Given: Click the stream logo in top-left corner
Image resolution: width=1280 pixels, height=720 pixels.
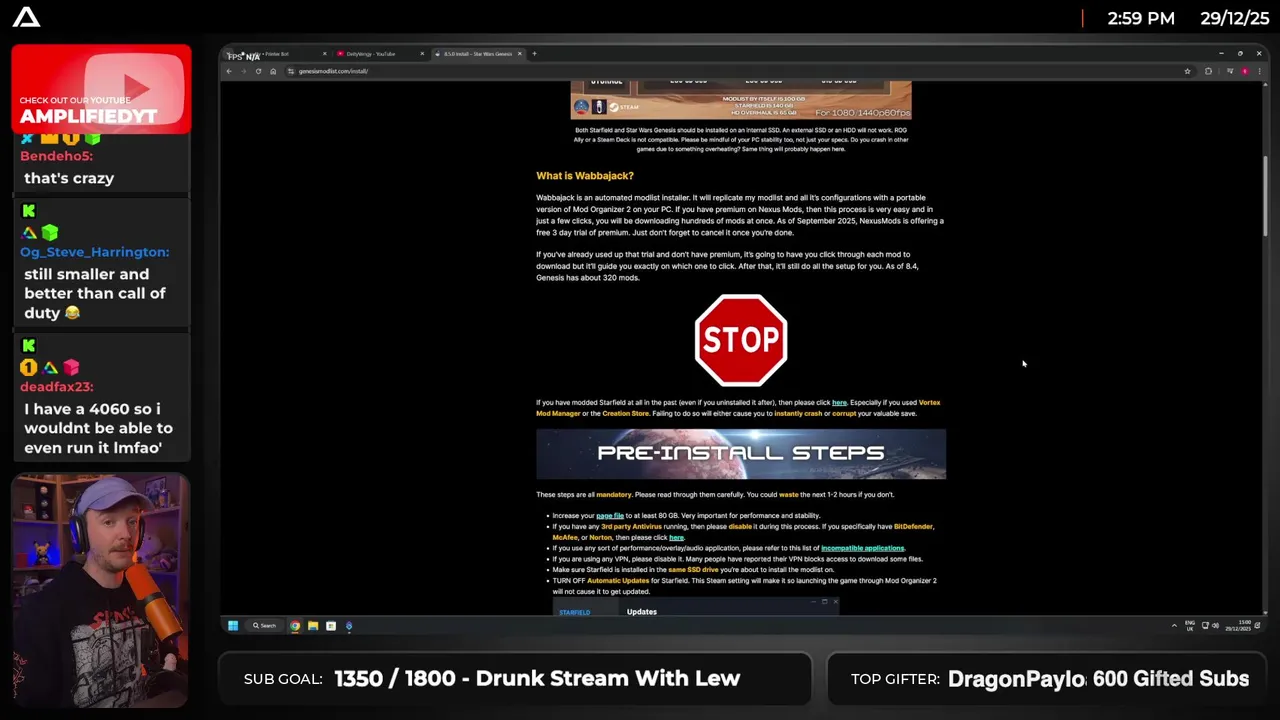Looking at the screenshot, I should point(27,17).
